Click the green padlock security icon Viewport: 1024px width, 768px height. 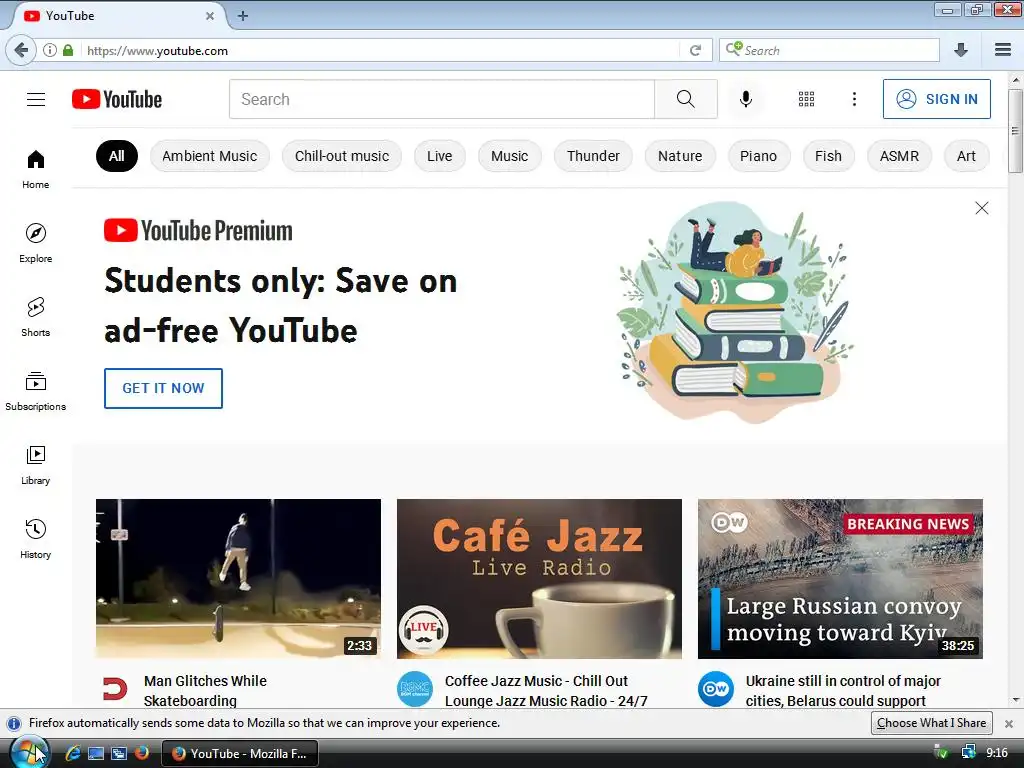(x=68, y=50)
